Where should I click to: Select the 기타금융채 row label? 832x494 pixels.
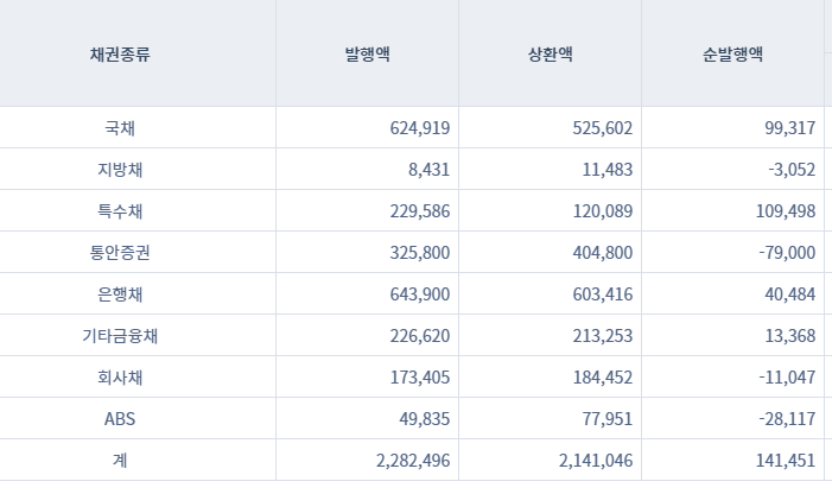pyautogui.click(x=120, y=336)
